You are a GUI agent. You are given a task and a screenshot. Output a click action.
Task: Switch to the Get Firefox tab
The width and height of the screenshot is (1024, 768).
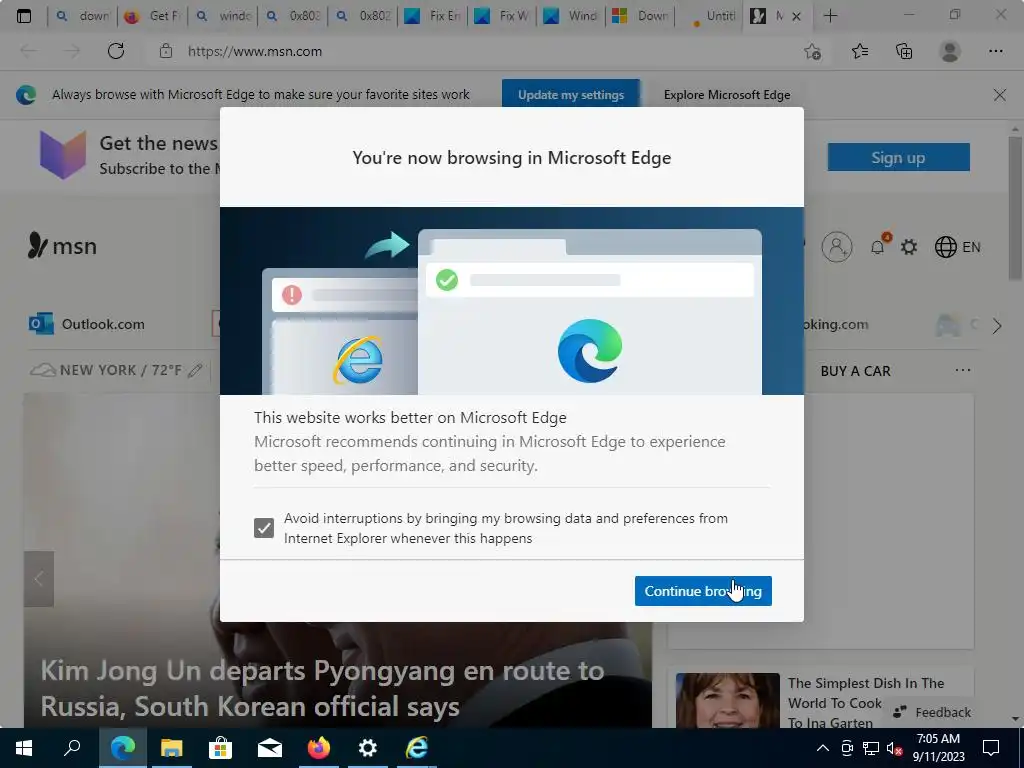coord(153,16)
